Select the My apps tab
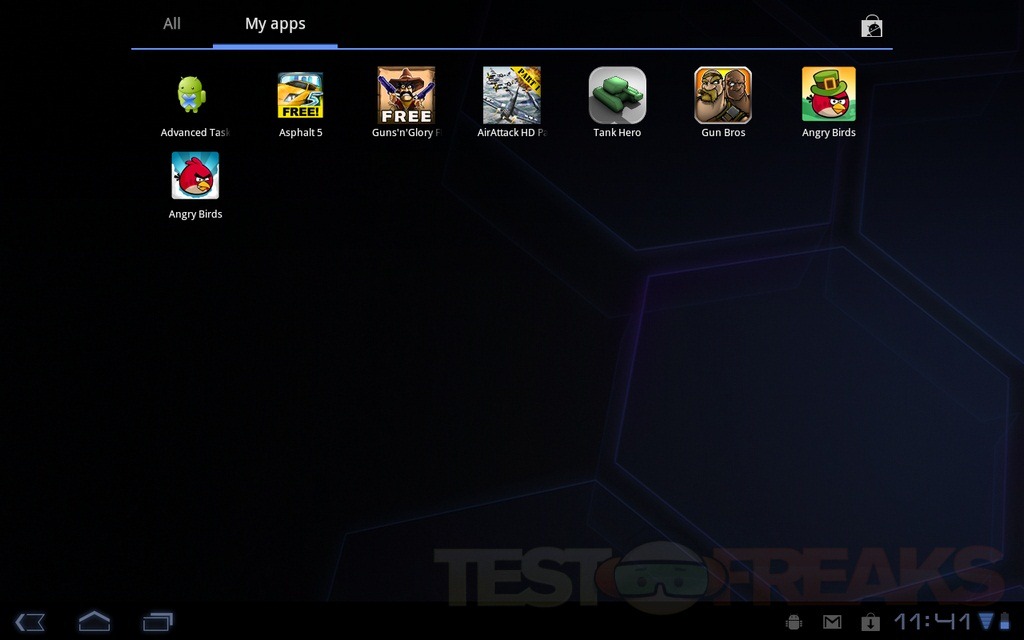 (x=275, y=24)
